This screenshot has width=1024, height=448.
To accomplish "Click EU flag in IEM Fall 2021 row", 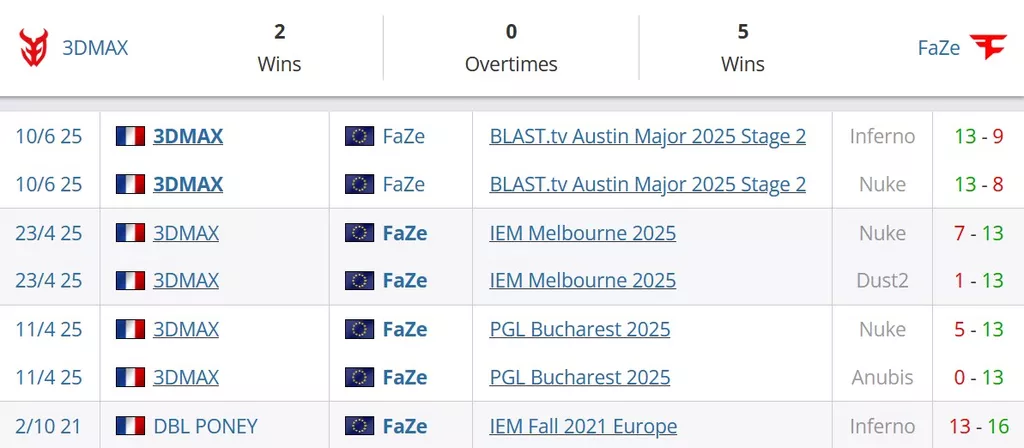I will coord(359,426).
